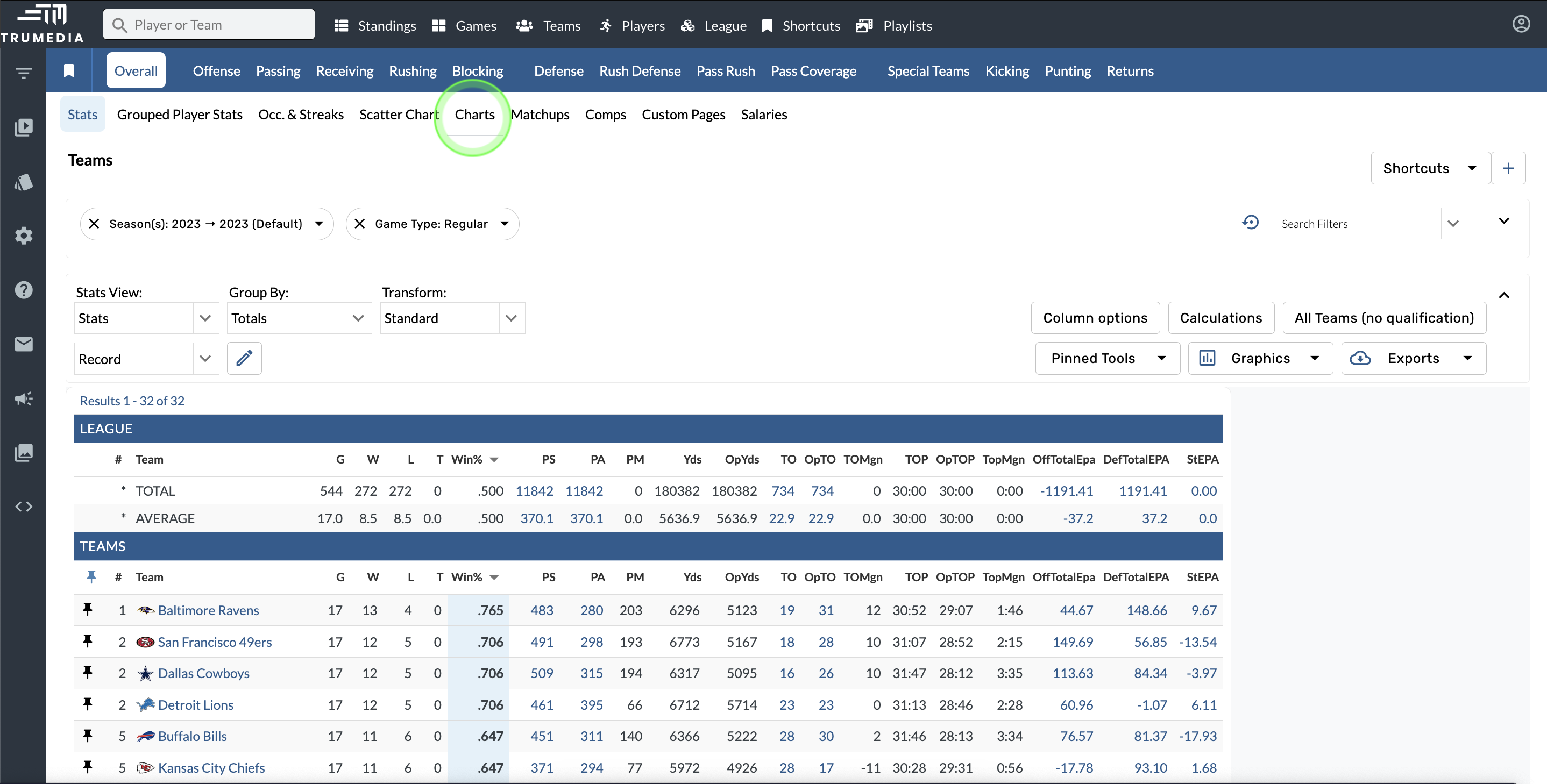Toggle pin for Baltimore Ravens row
1547x784 pixels.
pos(88,610)
